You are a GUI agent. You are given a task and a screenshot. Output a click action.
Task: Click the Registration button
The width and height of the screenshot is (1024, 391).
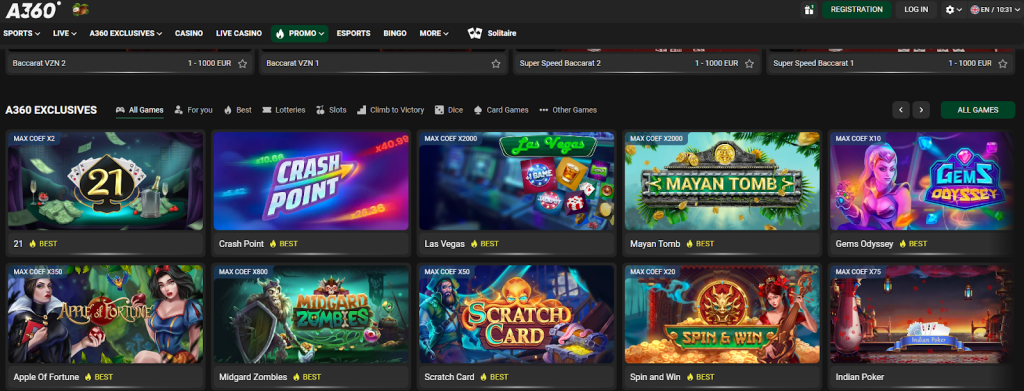[x=856, y=10]
